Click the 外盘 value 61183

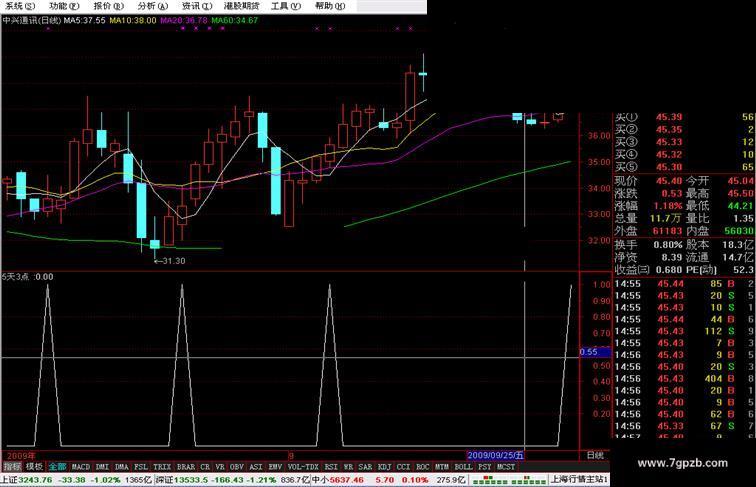667,231
